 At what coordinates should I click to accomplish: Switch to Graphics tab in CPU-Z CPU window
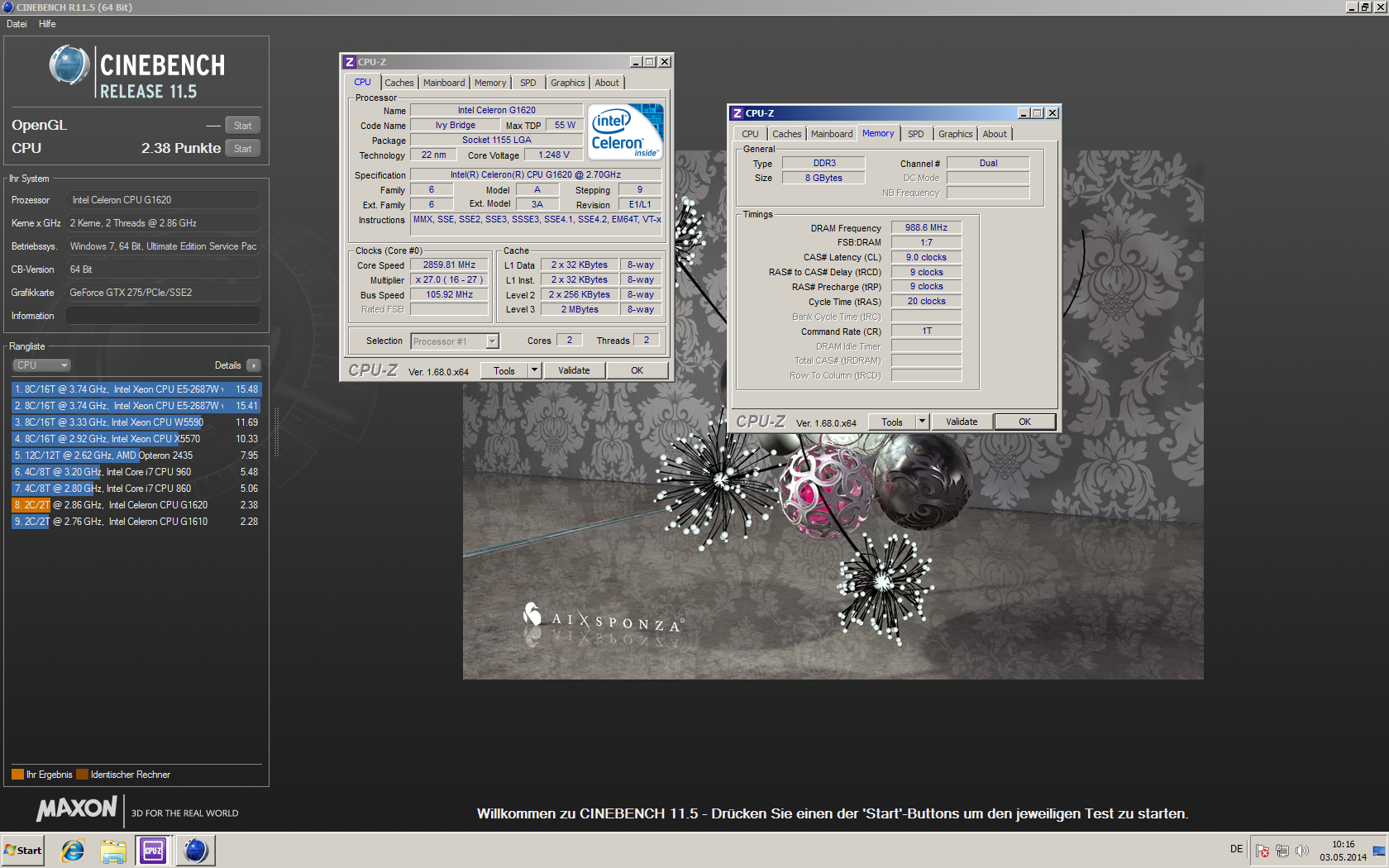coord(568,83)
